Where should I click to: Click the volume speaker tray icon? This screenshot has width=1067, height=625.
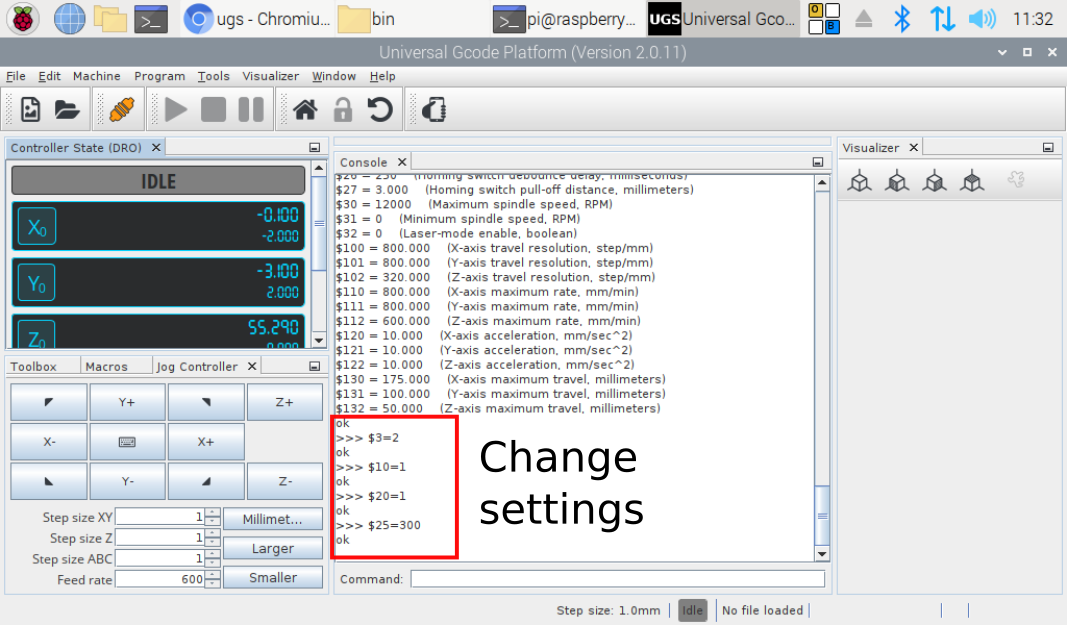tap(982, 19)
